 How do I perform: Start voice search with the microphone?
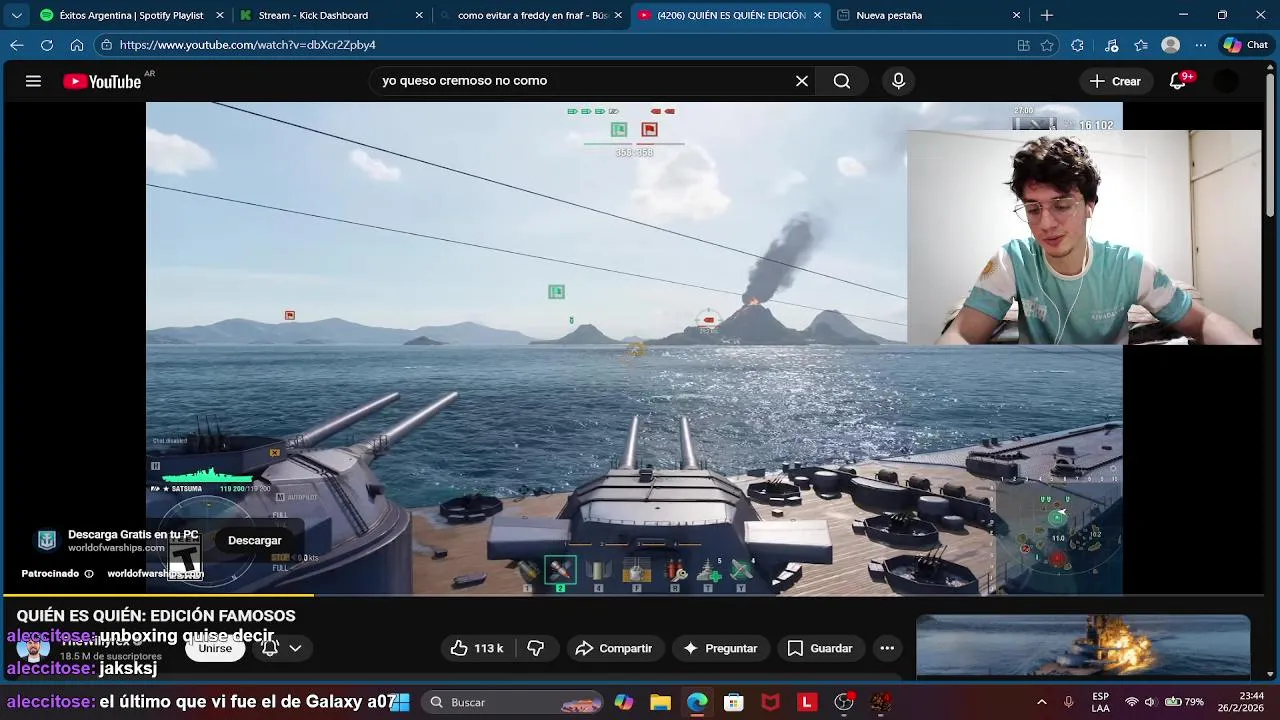[898, 81]
